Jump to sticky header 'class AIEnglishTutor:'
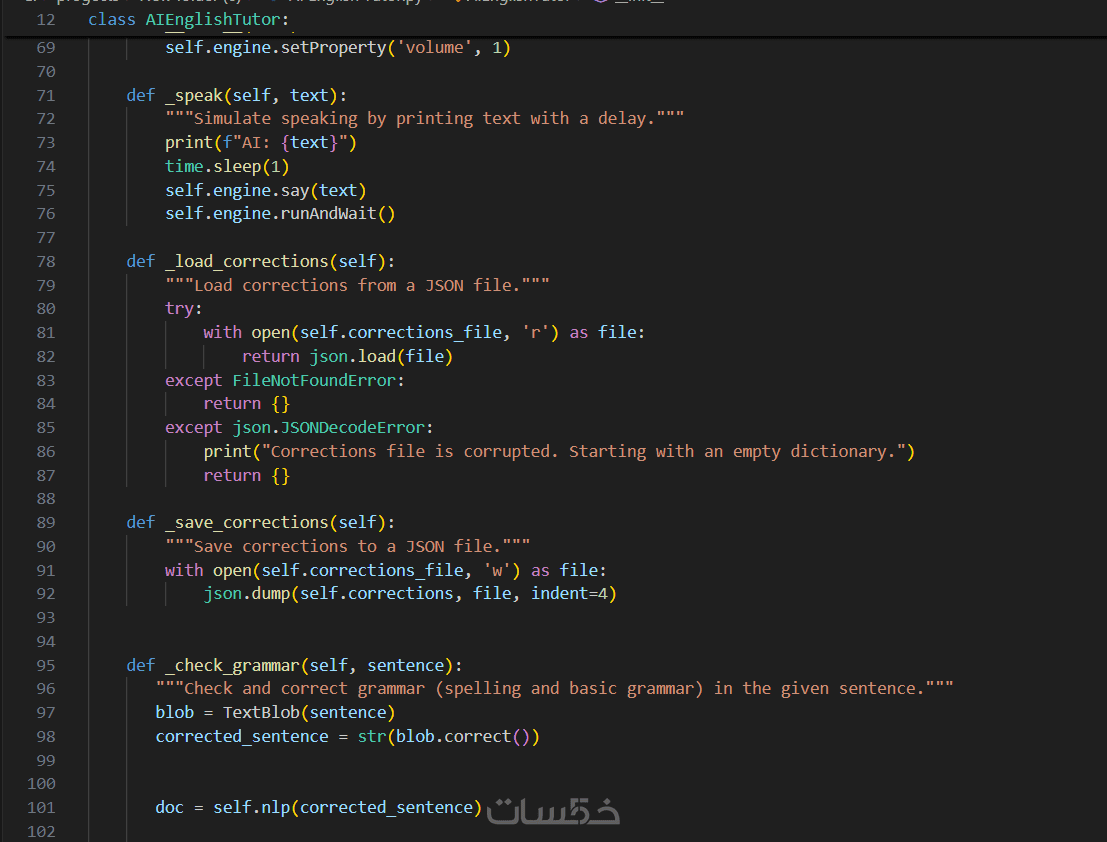Image resolution: width=1107 pixels, height=842 pixels. point(189,20)
